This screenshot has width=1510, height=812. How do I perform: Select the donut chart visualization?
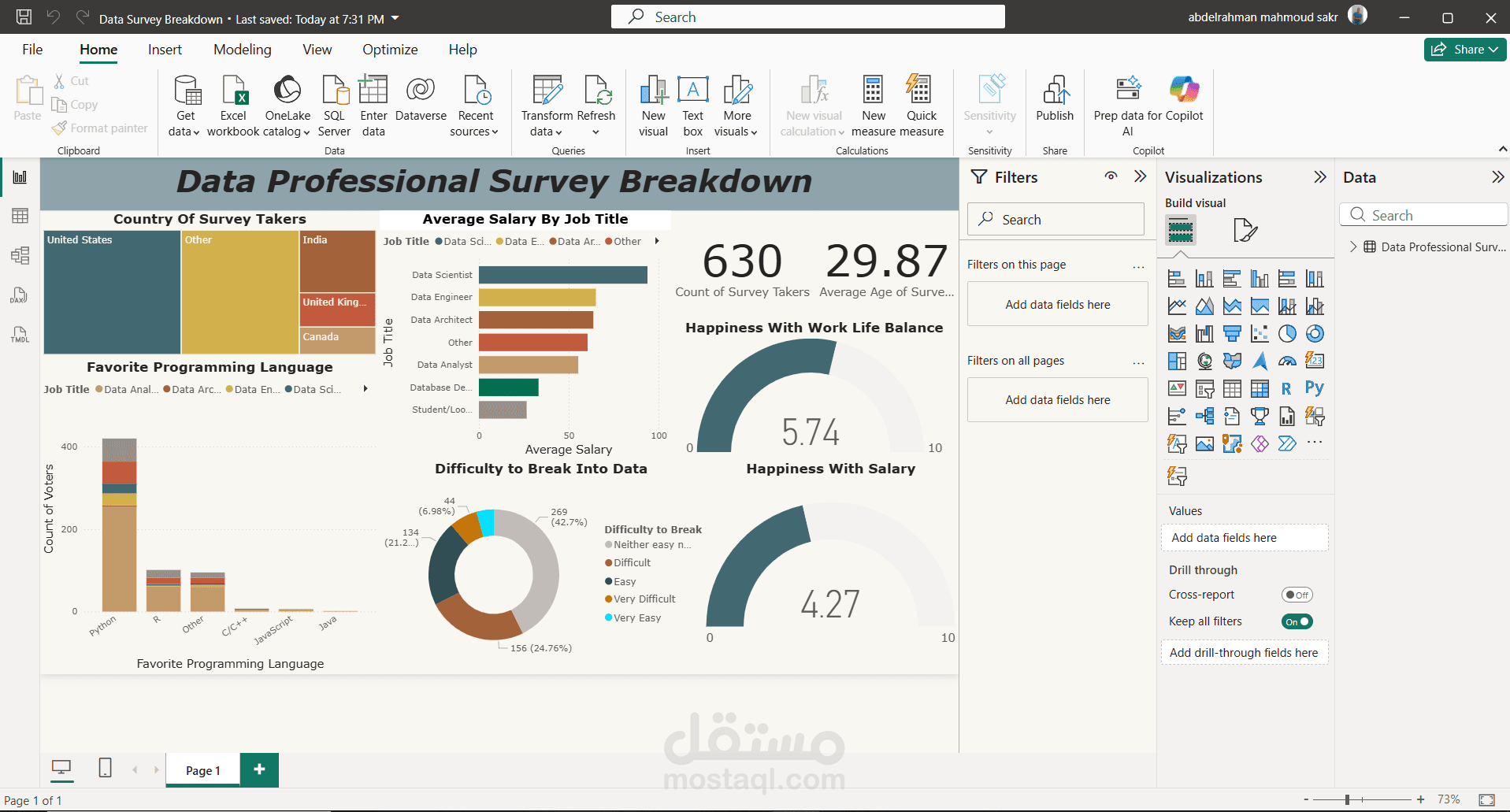[x=1315, y=334]
